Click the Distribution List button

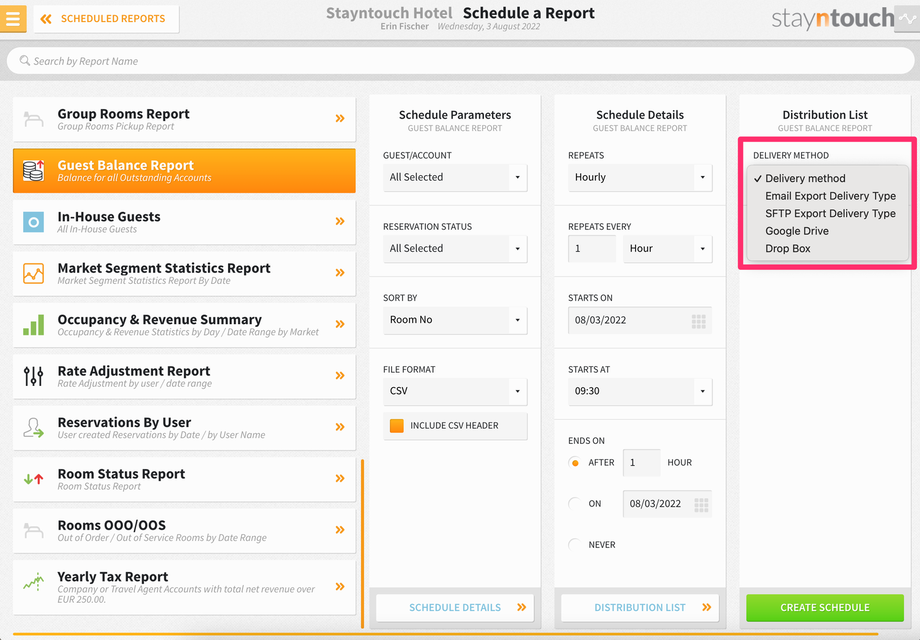[640, 608]
